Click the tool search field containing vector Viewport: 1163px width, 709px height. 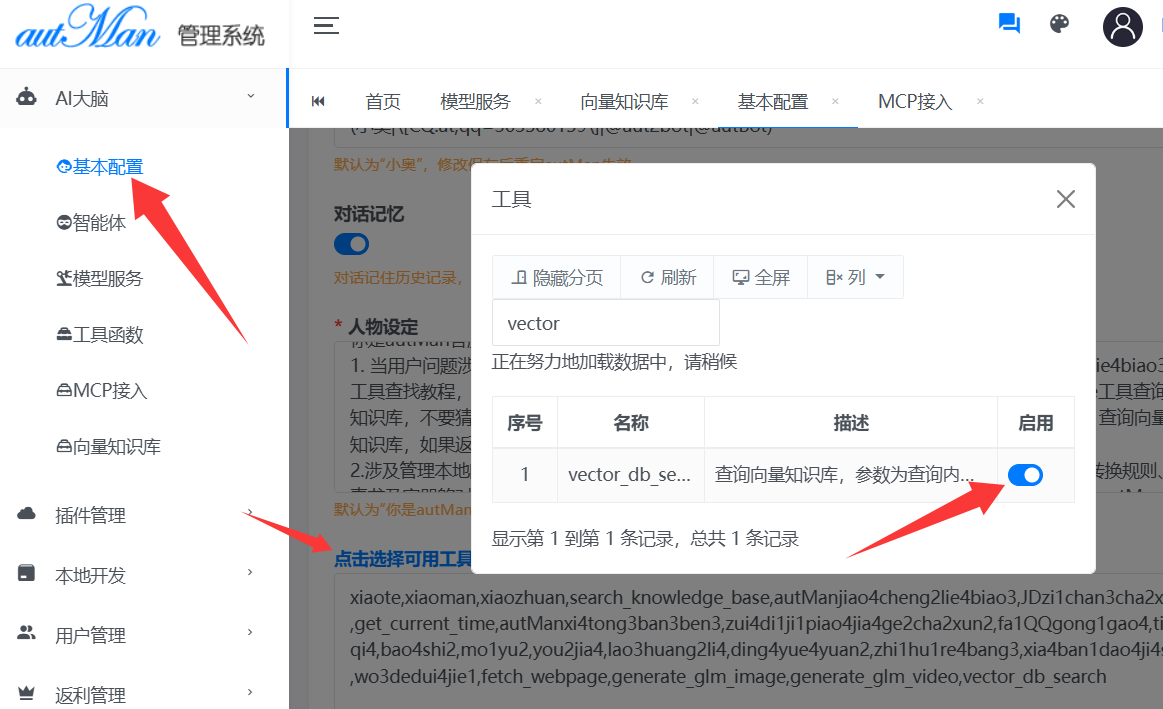[x=605, y=323]
